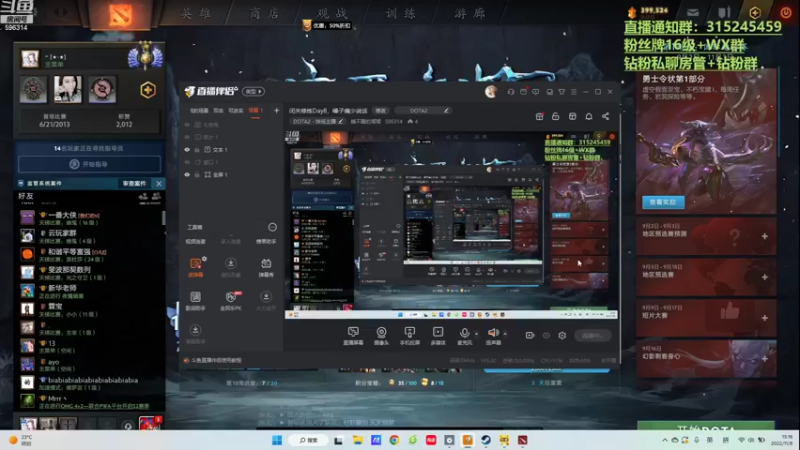Select the 全屏 1 source row
Screen dimensions: 800x450
231,174
